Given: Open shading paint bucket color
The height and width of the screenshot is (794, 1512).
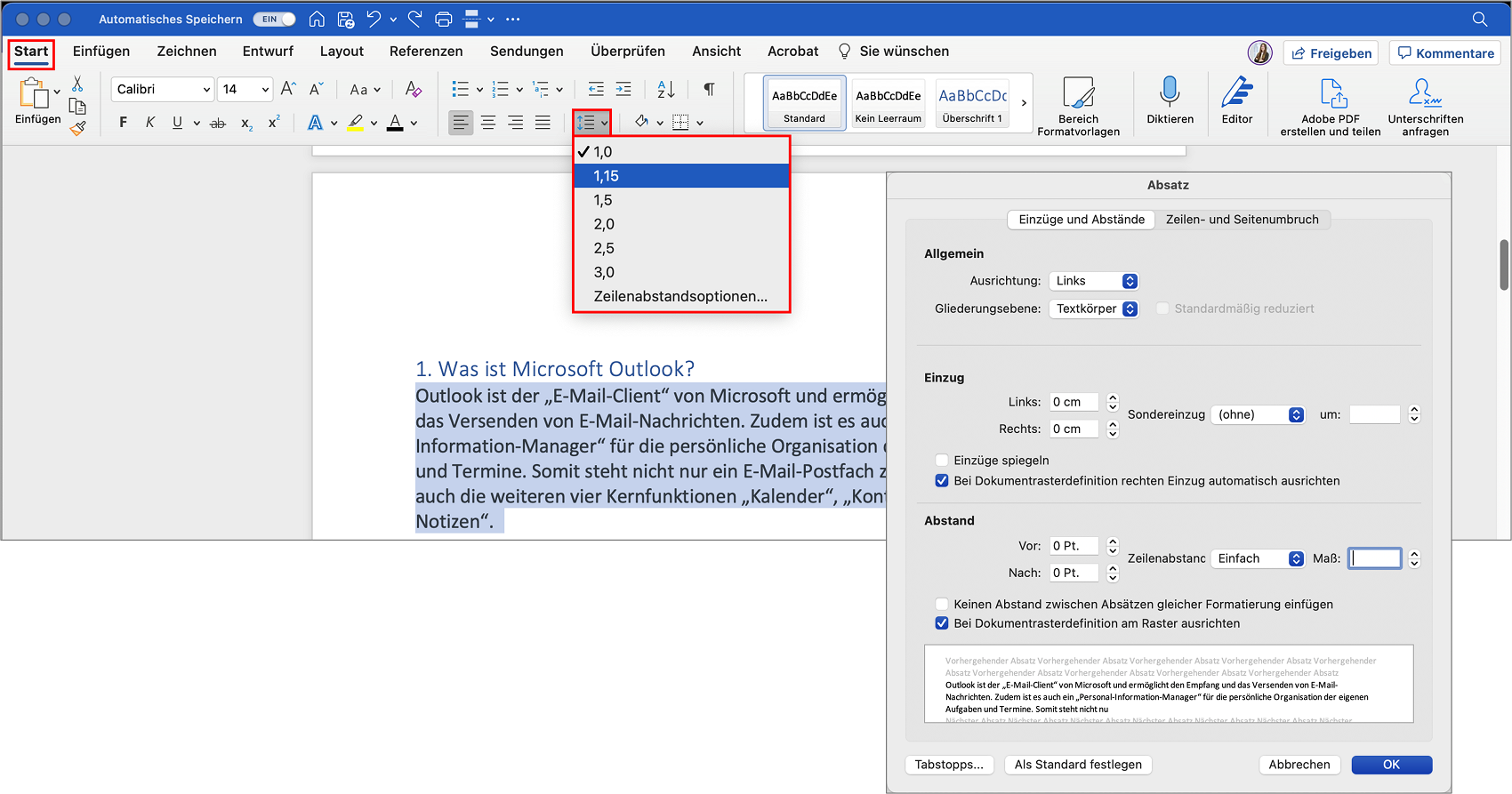Looking at the screenshot, I should (641, 123).
